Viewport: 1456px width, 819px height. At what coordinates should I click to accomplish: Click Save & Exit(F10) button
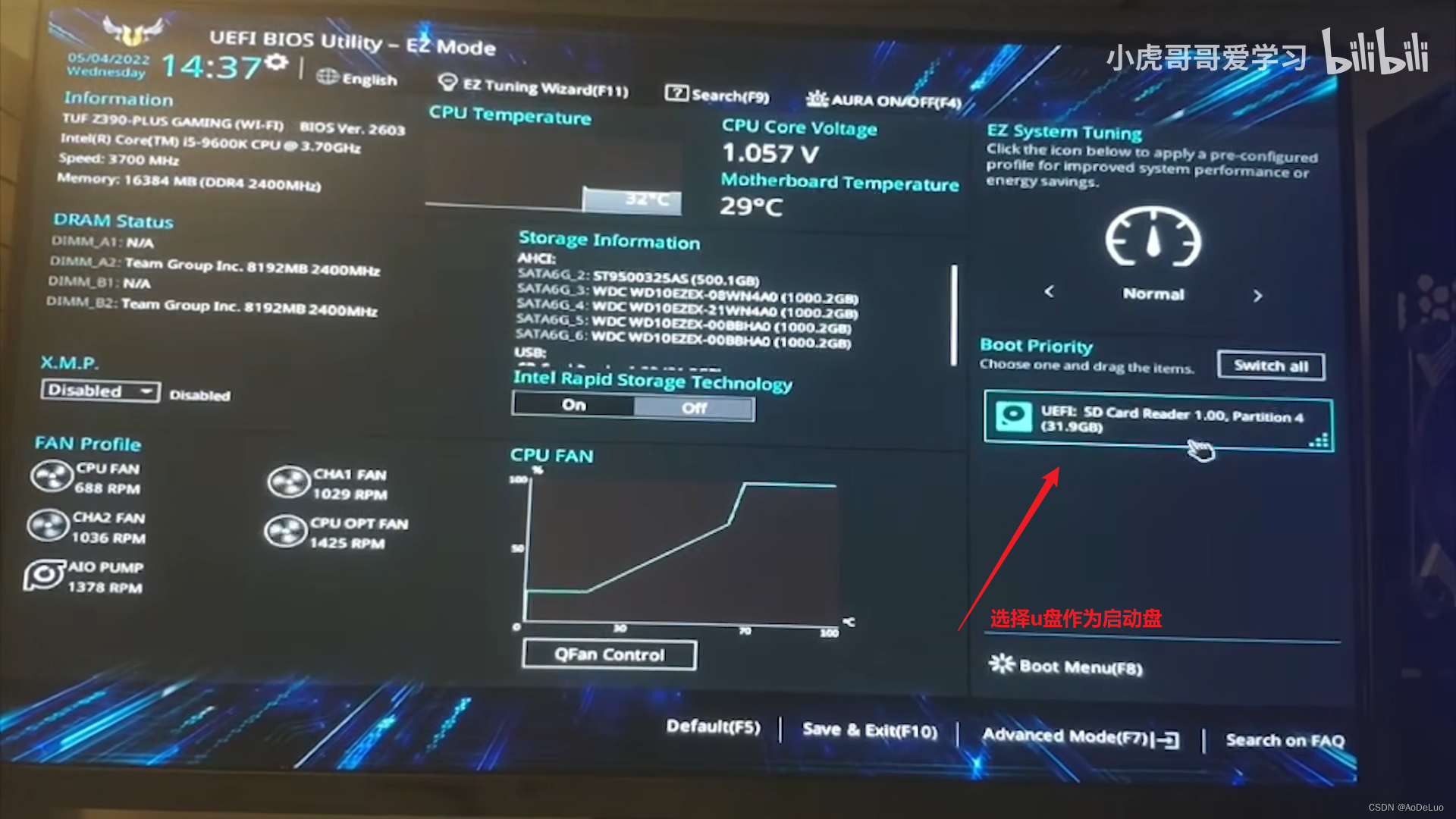pos(868,728)
